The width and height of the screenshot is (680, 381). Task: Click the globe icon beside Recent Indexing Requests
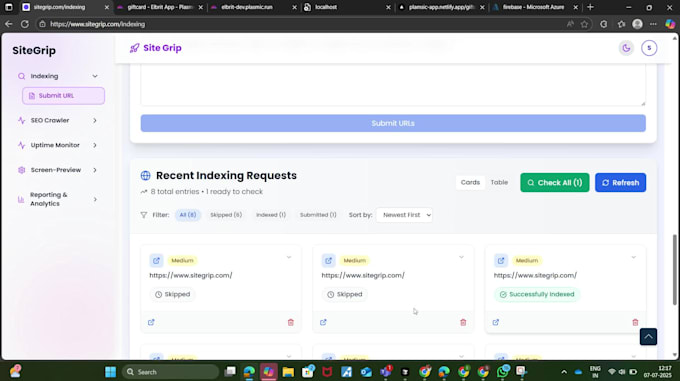(x=146, y=176)
